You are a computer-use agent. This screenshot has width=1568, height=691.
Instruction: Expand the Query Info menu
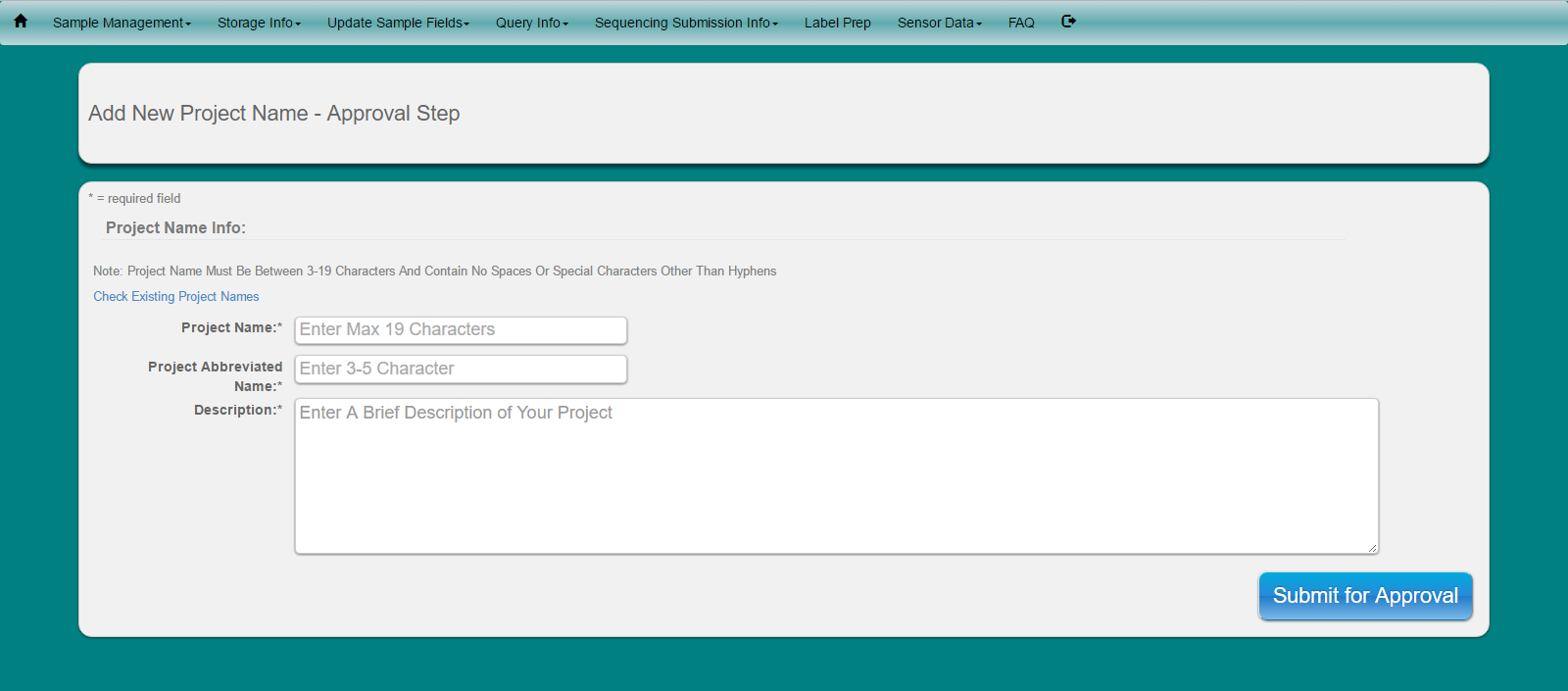tap(532, 23)
